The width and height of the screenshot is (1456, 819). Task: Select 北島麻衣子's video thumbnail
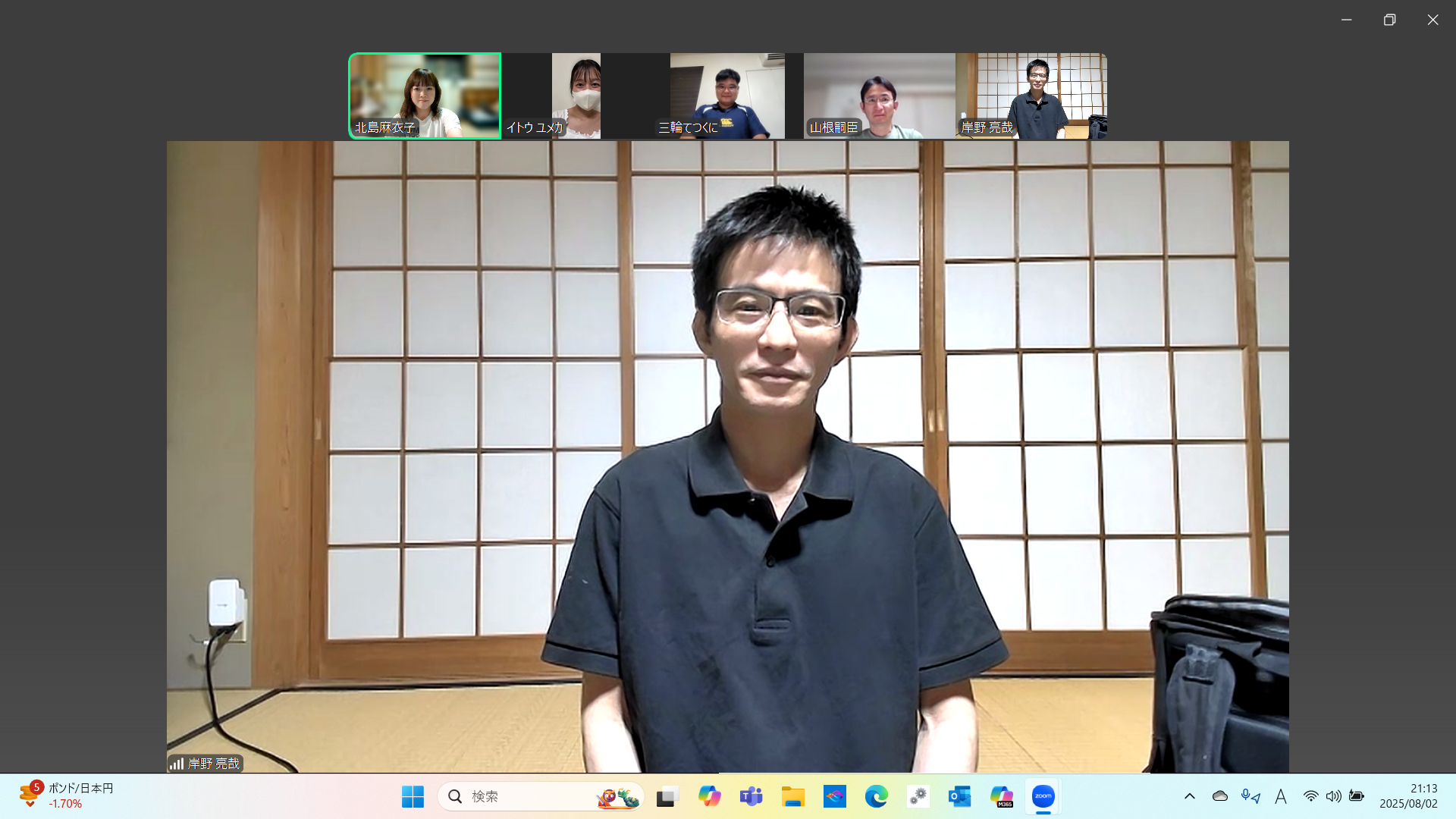click(x=425, y=96)
